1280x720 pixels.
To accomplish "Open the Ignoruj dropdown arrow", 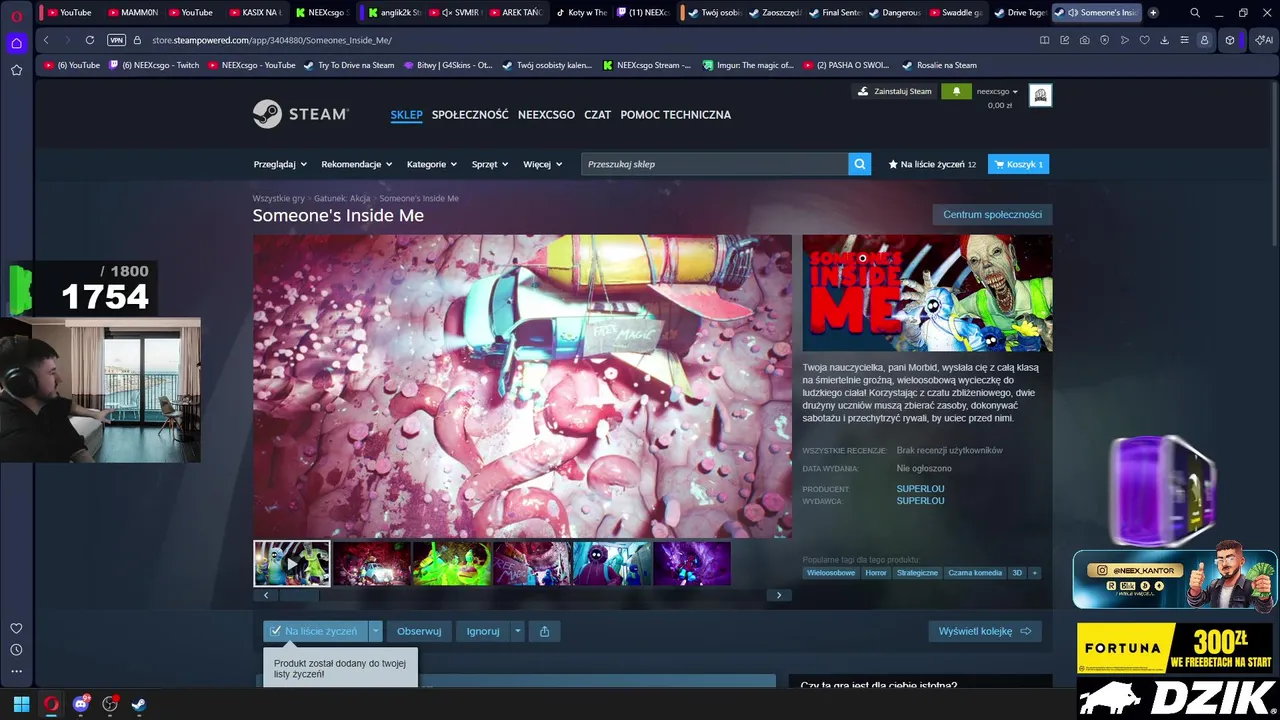I will coord(517,631).
